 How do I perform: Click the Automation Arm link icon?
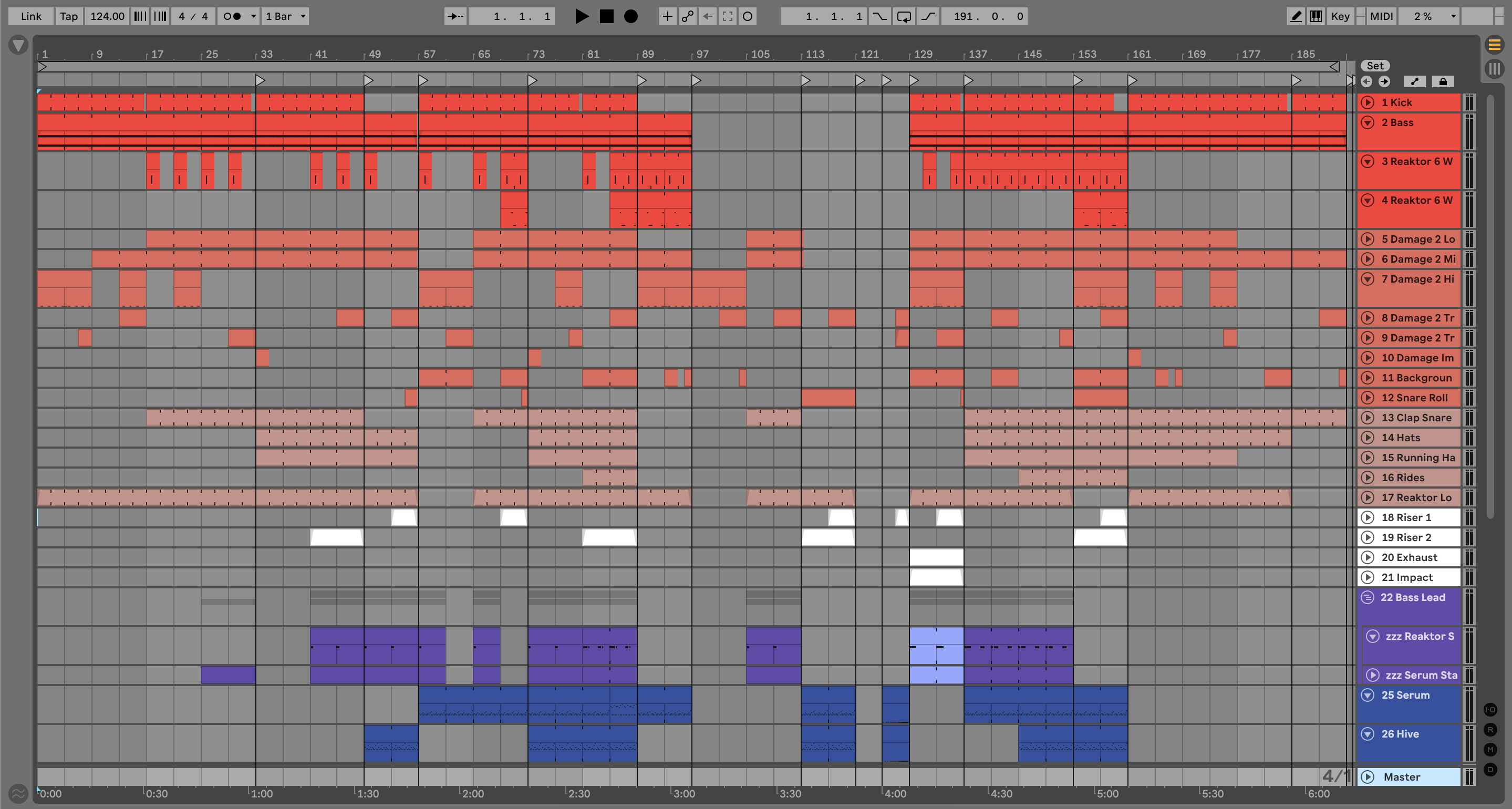(x=687, y=16)
